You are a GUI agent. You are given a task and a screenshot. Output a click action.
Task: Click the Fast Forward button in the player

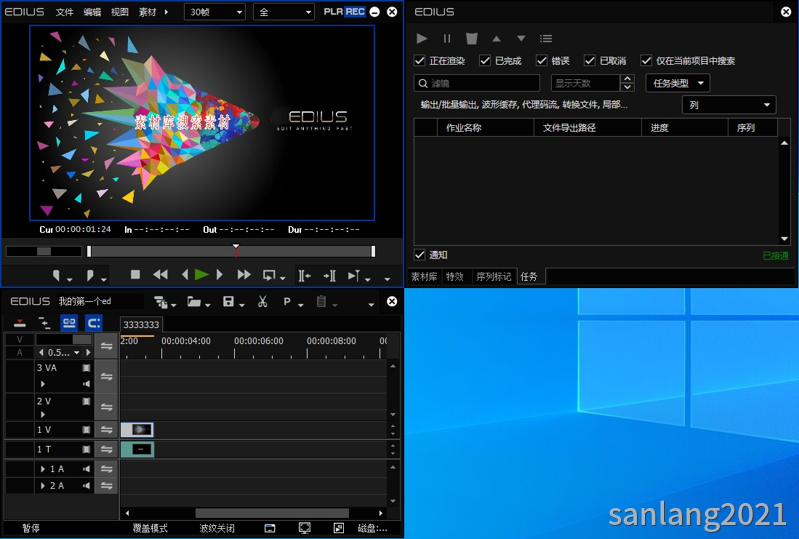coord(244,275)
